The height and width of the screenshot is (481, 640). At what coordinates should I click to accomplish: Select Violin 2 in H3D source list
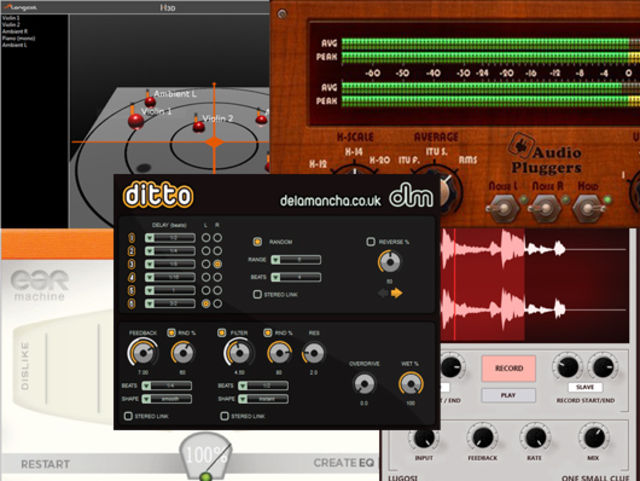point(11,24)
